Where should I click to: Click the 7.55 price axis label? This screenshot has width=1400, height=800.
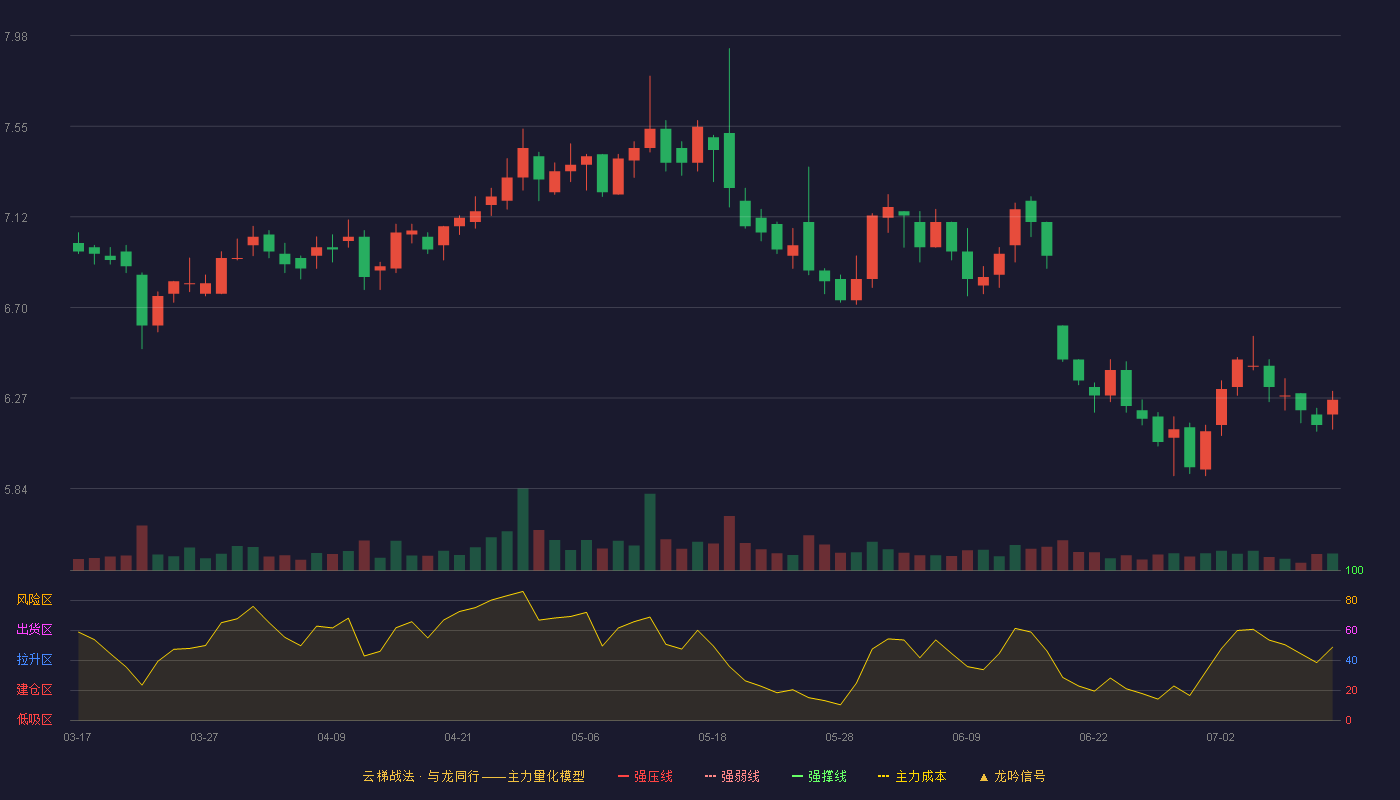pyautogui.click(x=16, y=128)
